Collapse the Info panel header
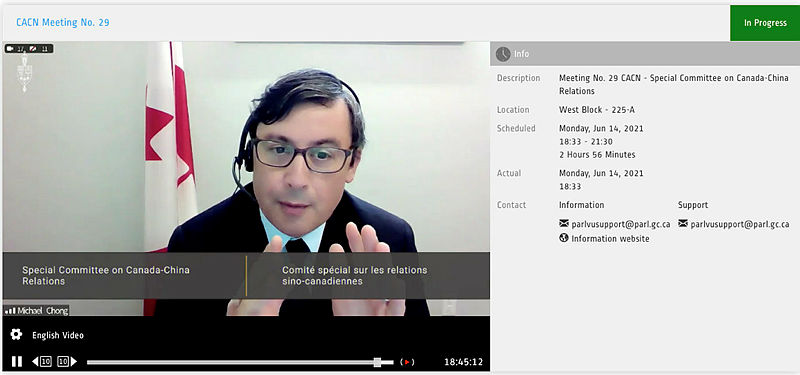 pos(645,54)
